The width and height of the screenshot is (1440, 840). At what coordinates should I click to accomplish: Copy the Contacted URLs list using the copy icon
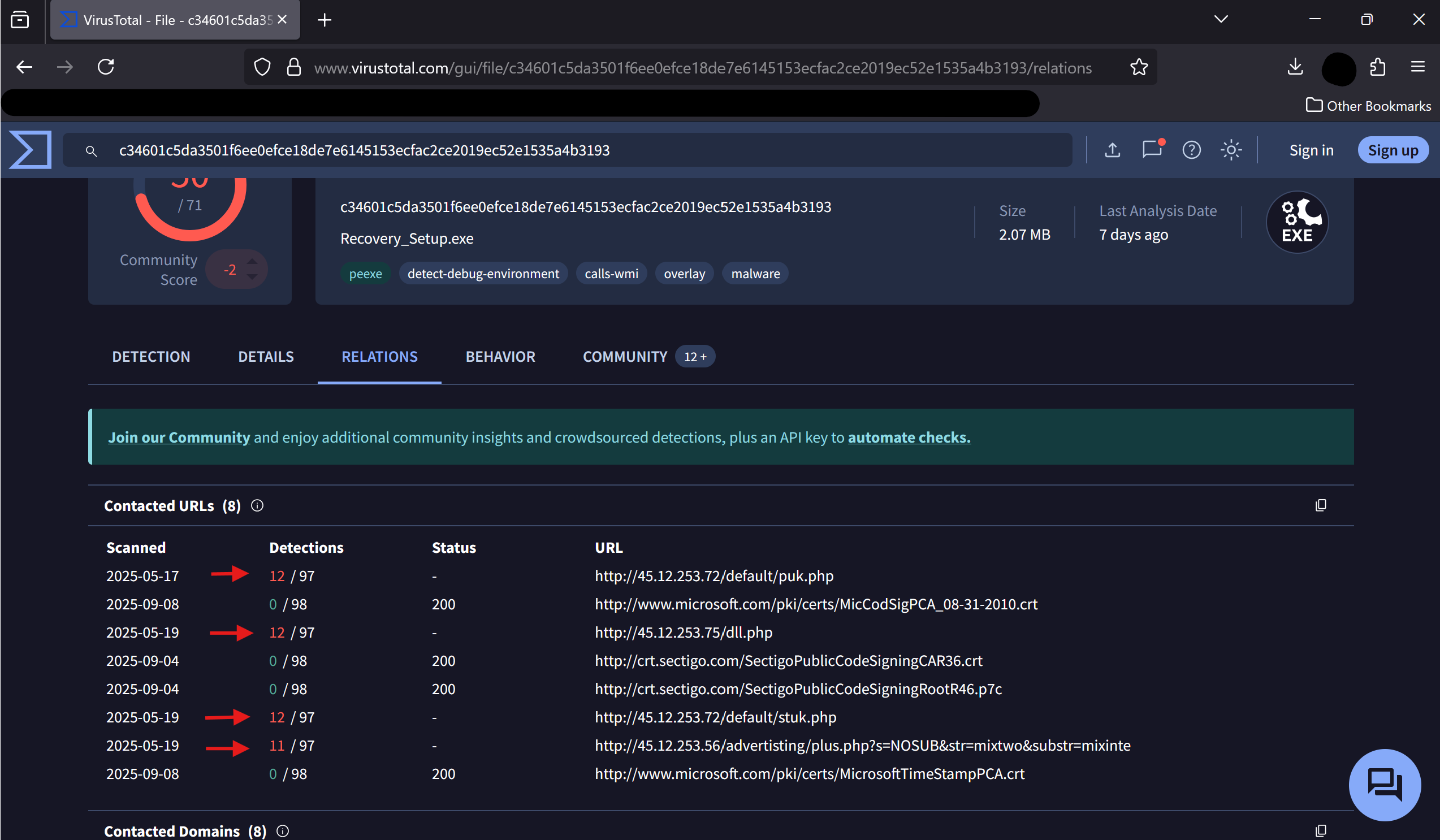pyautogui.click(x=1321, y=505)
